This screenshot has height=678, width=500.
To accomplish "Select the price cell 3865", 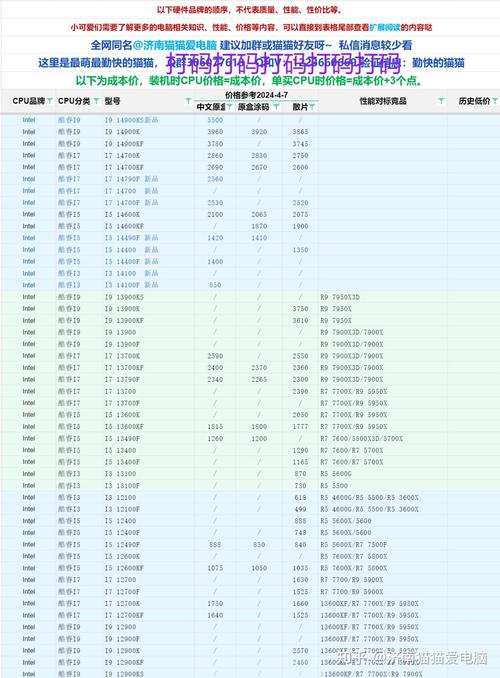I will click(300, 132).
